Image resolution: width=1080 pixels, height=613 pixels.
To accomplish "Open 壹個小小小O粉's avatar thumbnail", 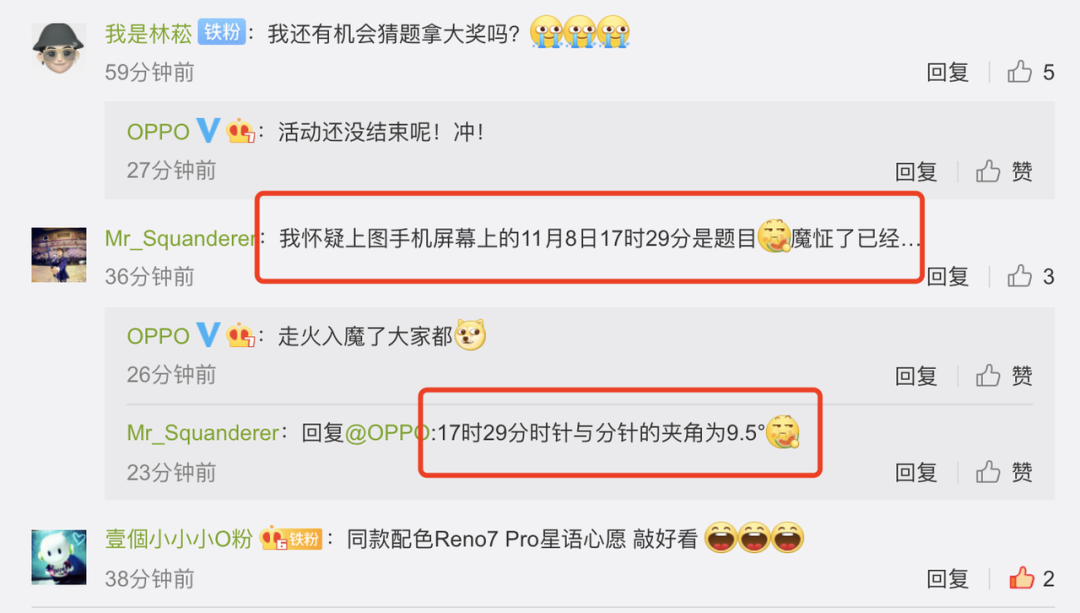I will 59,557.
